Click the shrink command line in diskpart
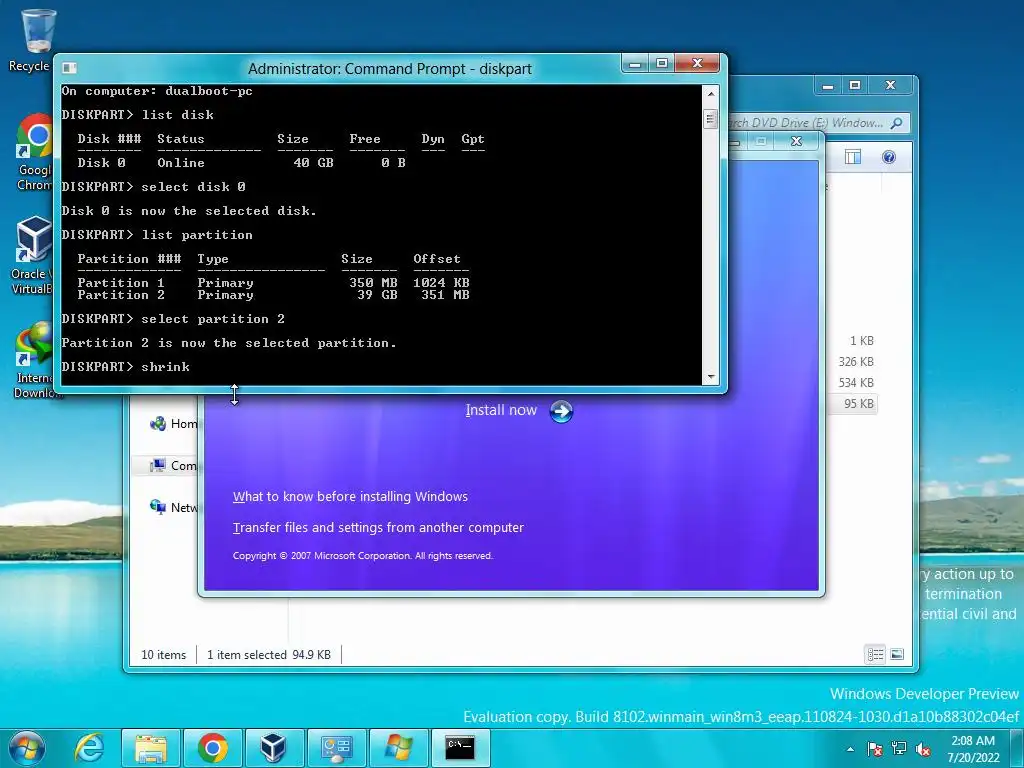The image size is (1024, 768). click(125, 367)
